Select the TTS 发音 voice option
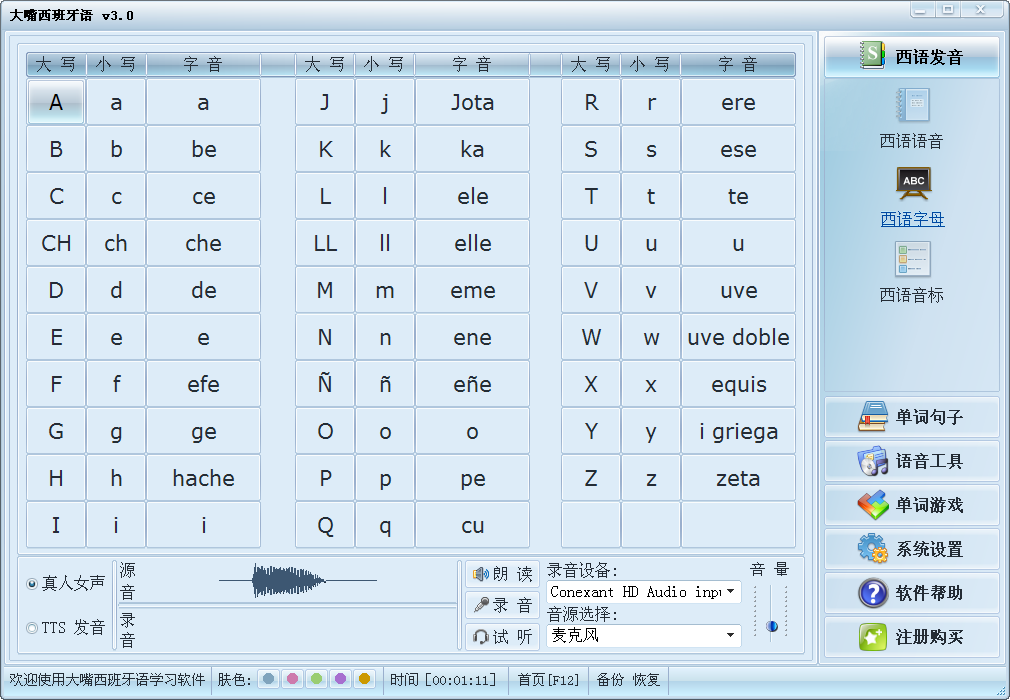This screenshot has height=700, width=1010. pyautogui.click(x=65, y=627)
